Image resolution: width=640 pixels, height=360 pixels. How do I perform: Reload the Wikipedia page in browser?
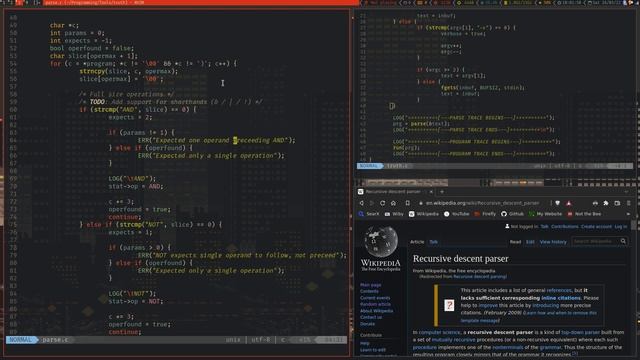(x=382, y=203)
